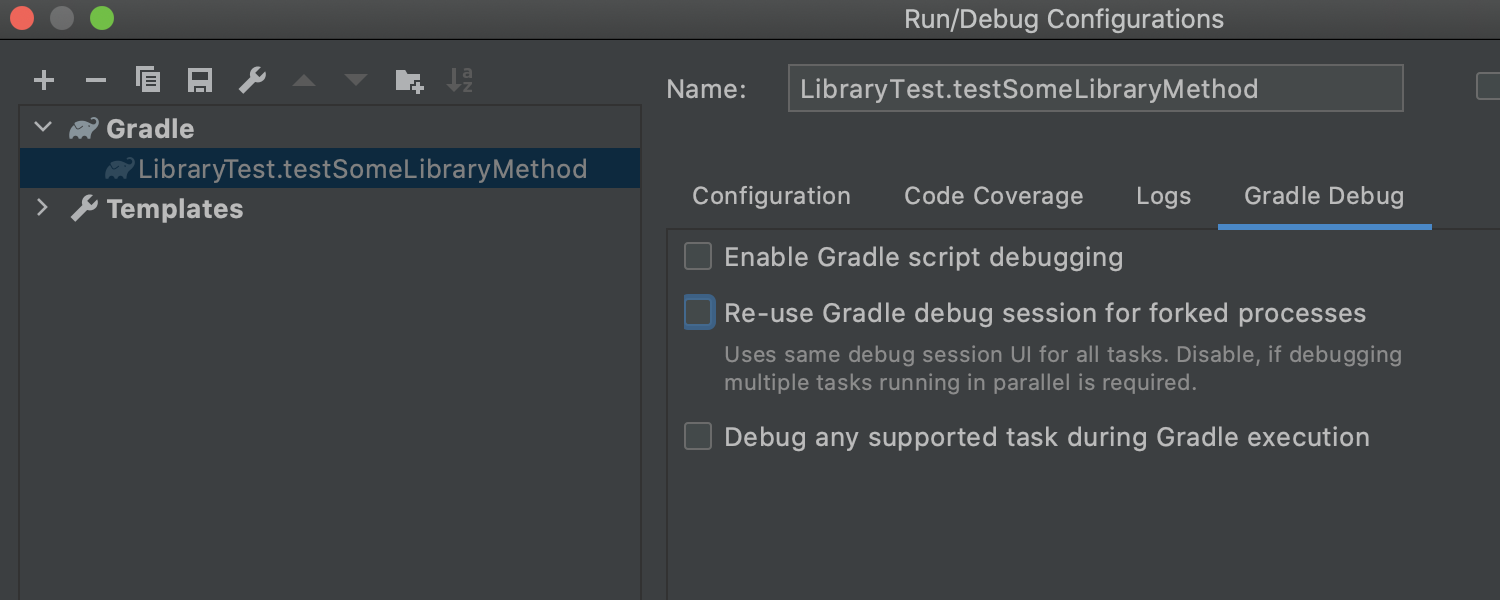Collapse the Gradle tree node

pyautogui.click(x=43, y=129)
